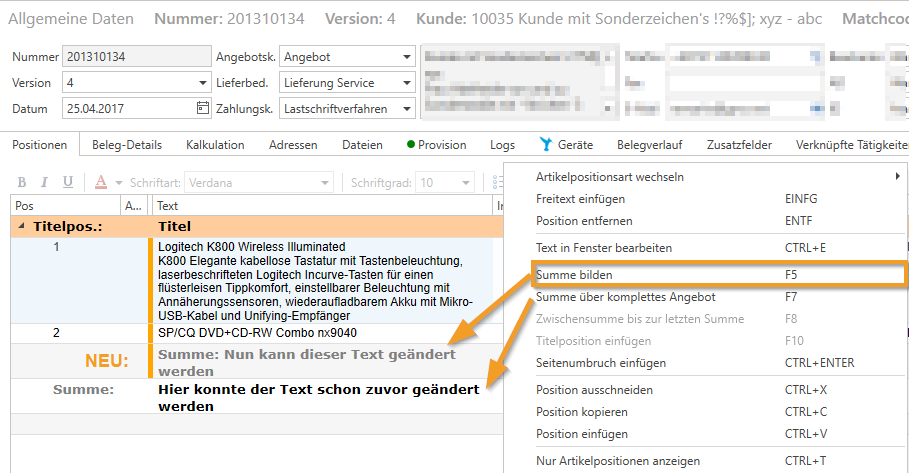909x473 pixels.
Task: Toggle underline text formatting
Action: (68, 182)
